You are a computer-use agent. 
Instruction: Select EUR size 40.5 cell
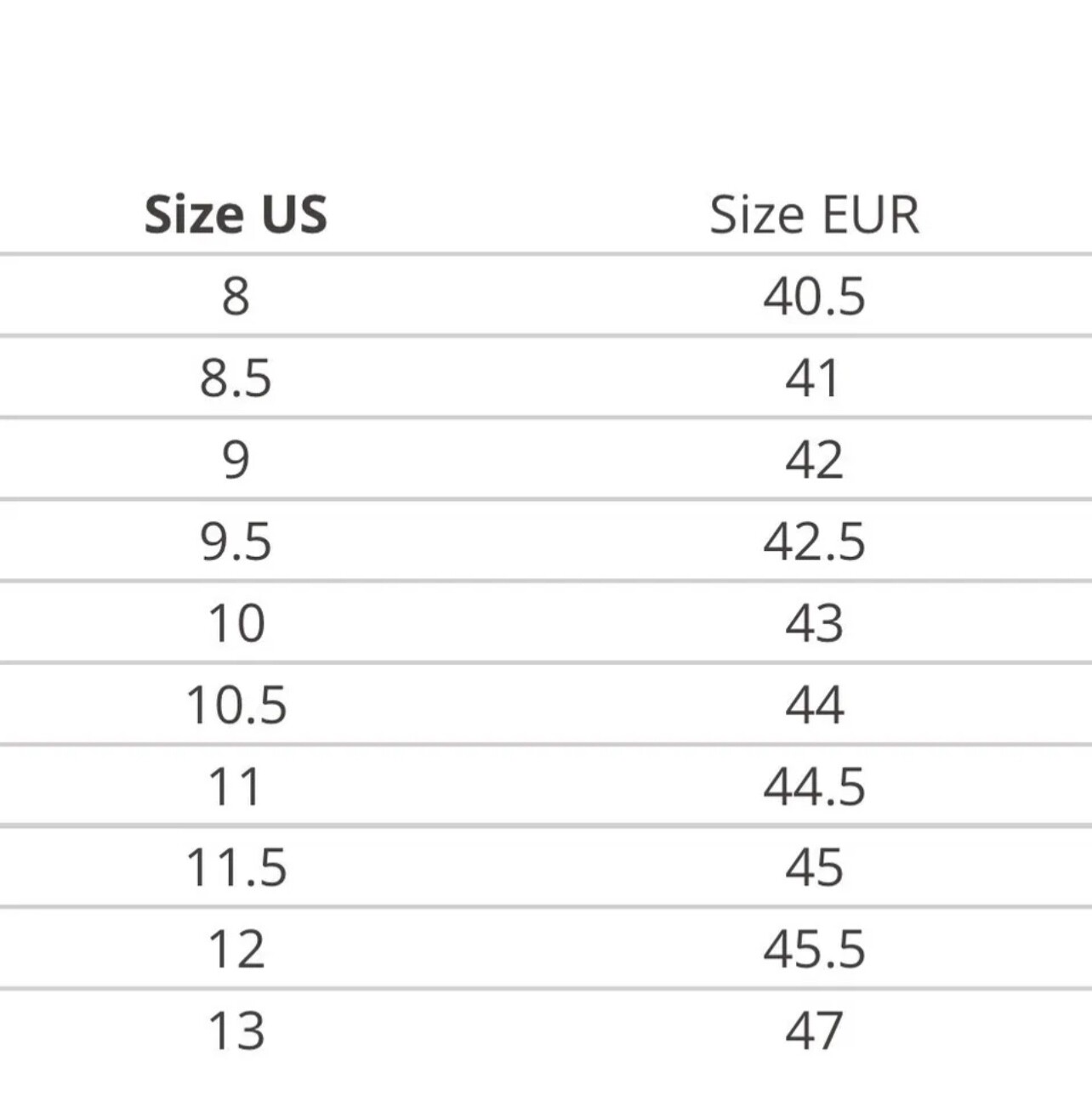click(x=814, y=297)
